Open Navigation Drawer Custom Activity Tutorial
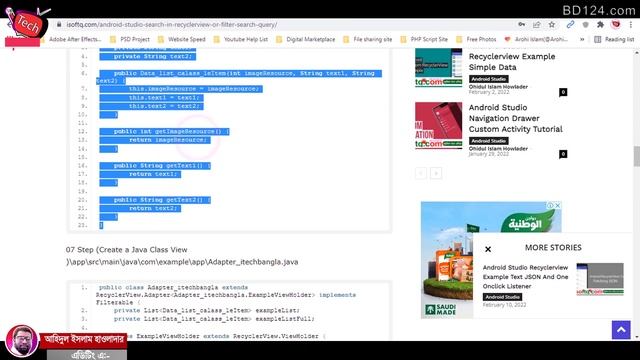Viewport: 640px width, 360px height. (x=516, y=118)
